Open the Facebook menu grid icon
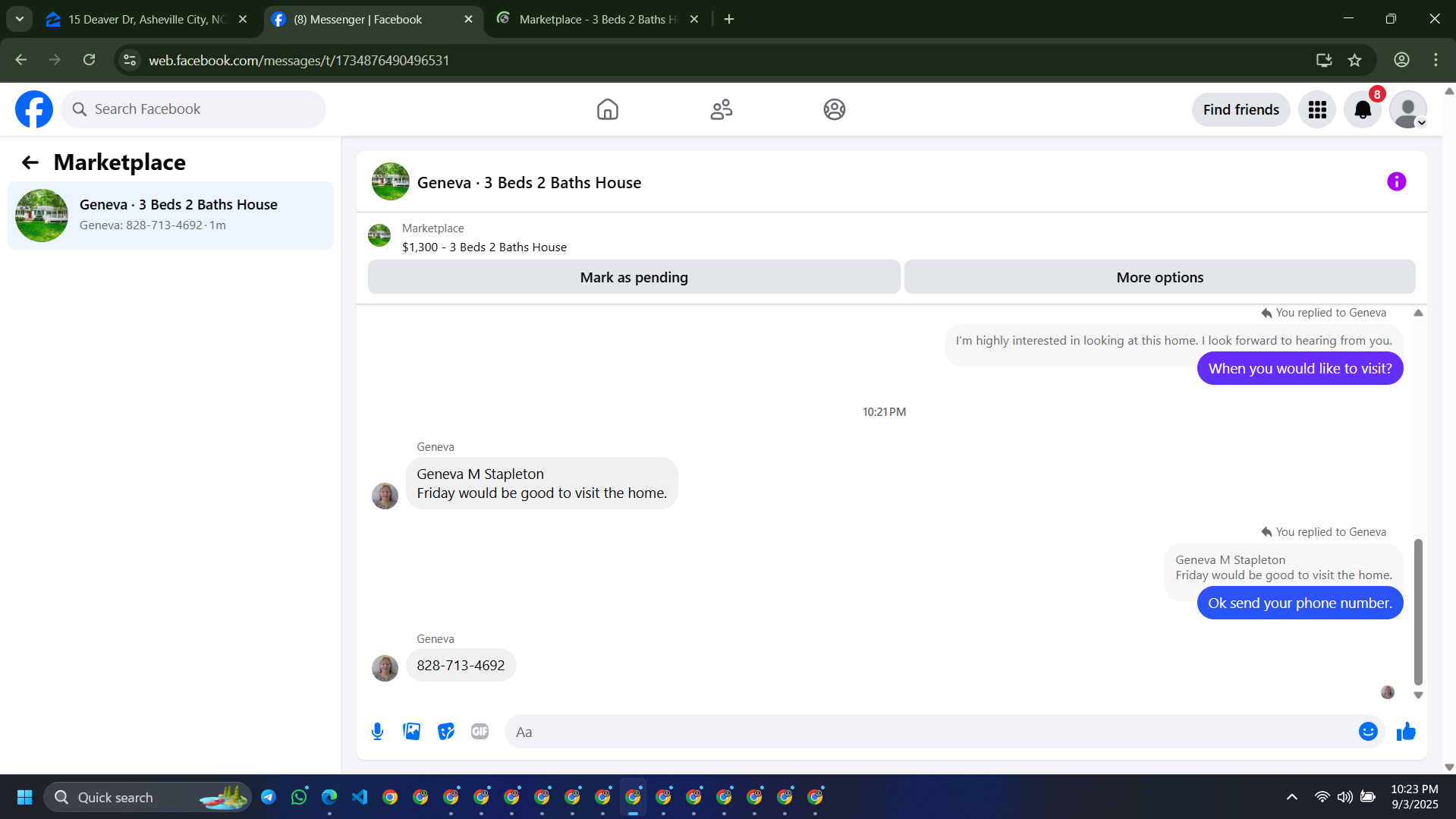The image size is (1456, 819). tap(1317, 109)
